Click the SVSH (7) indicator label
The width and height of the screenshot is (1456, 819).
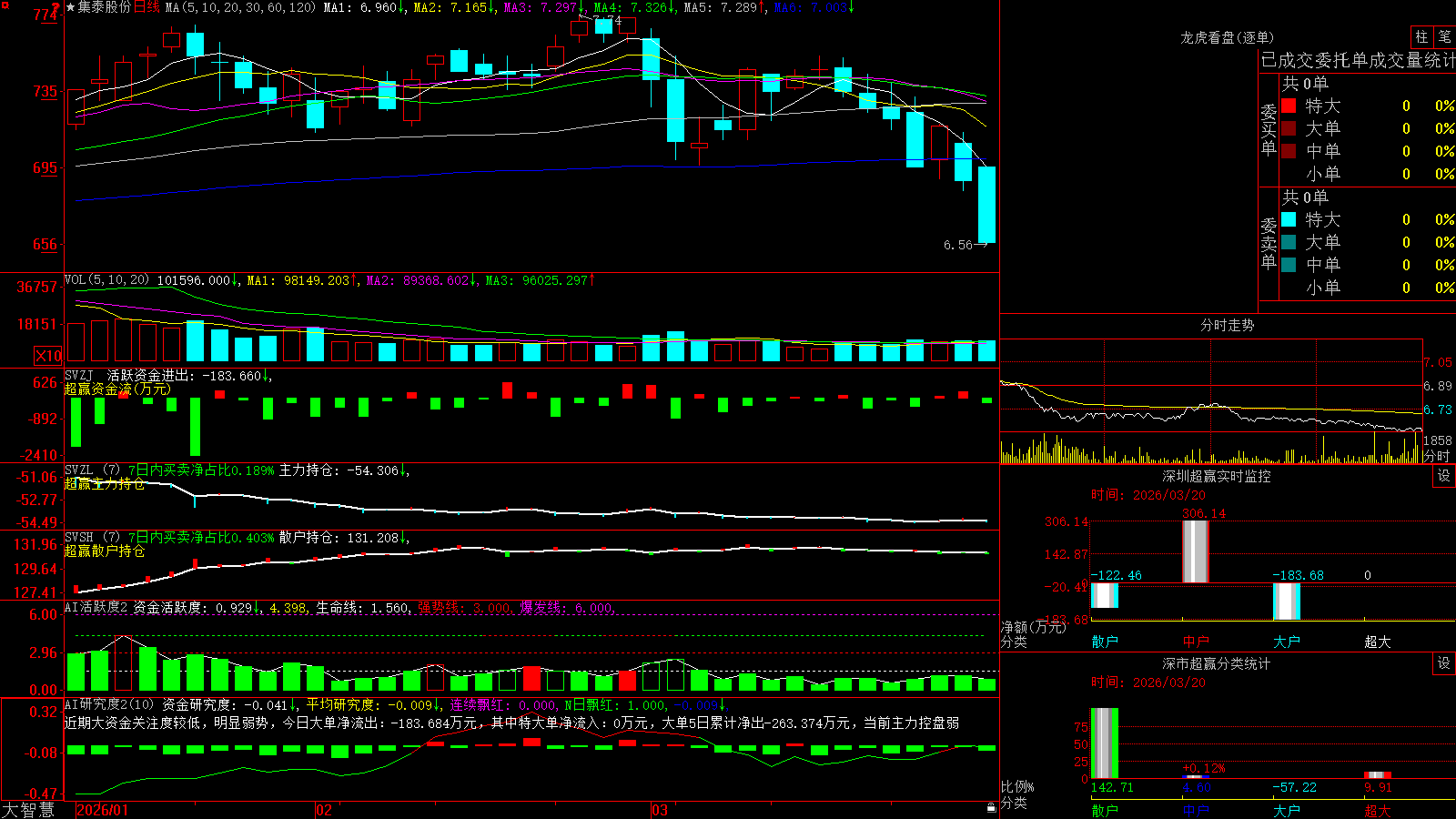(x=93, y=538)
